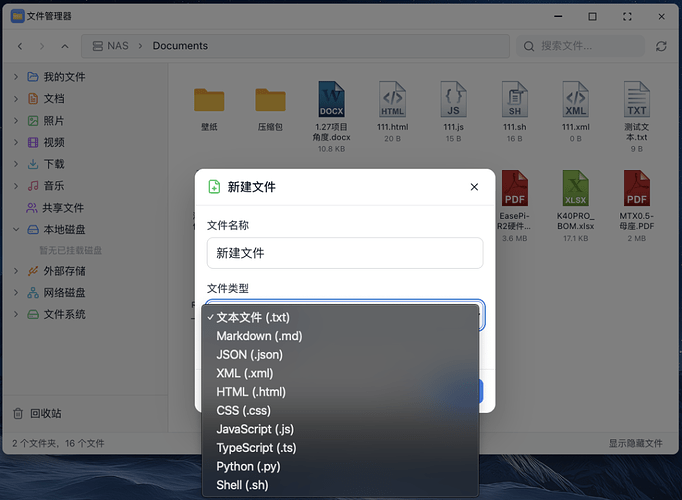Open the 1.27 docx document icon

pyautogui.click(x=331, y=100)
